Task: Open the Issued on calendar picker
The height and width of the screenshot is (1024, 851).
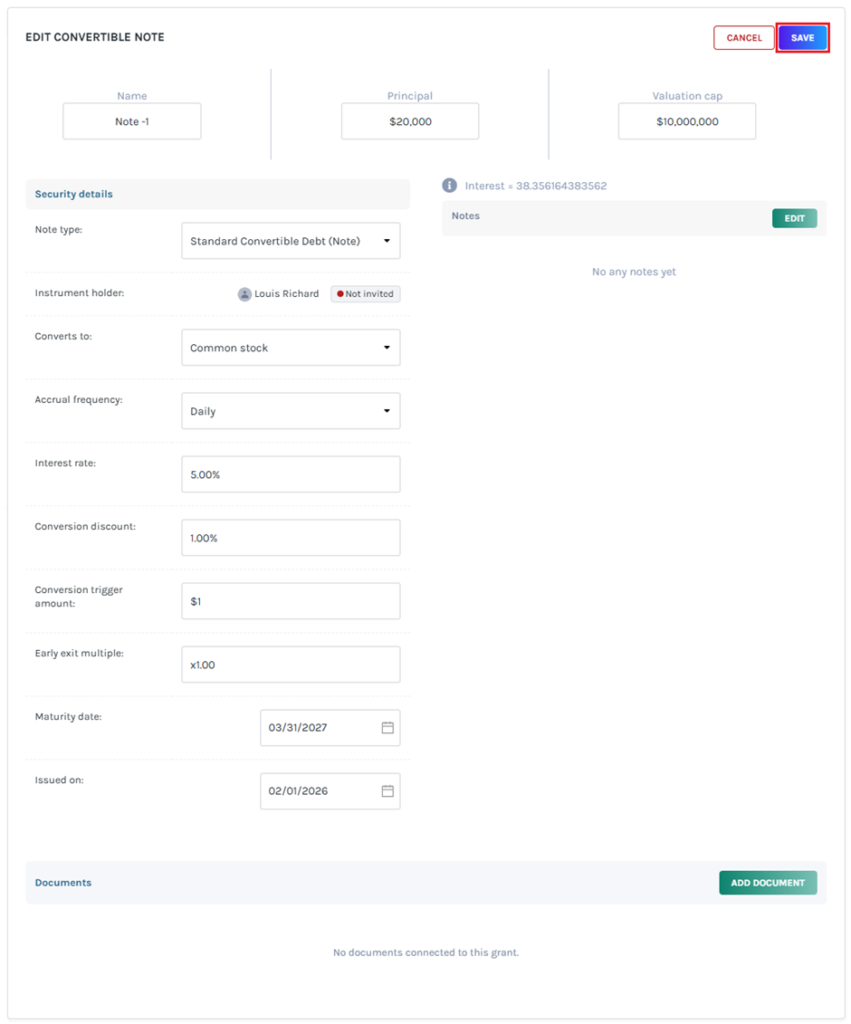Action: (388, 791)
